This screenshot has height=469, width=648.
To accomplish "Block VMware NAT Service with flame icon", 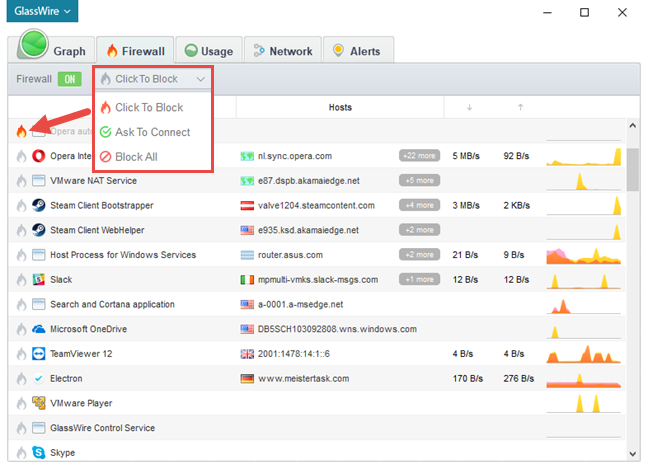I will [x=21, y=181].
